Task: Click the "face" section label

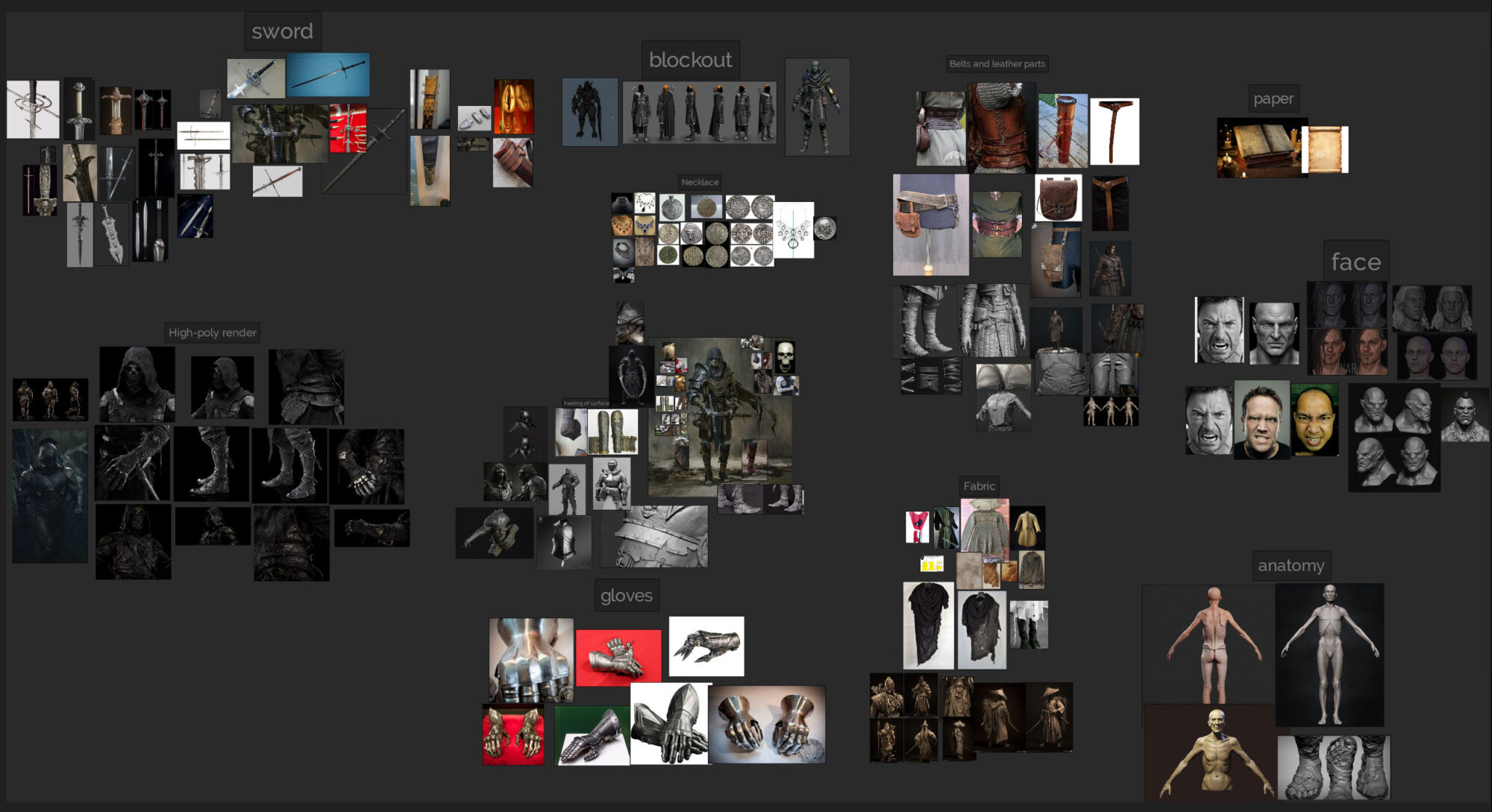Action: pyautogui.click(x=1355, y=262)
